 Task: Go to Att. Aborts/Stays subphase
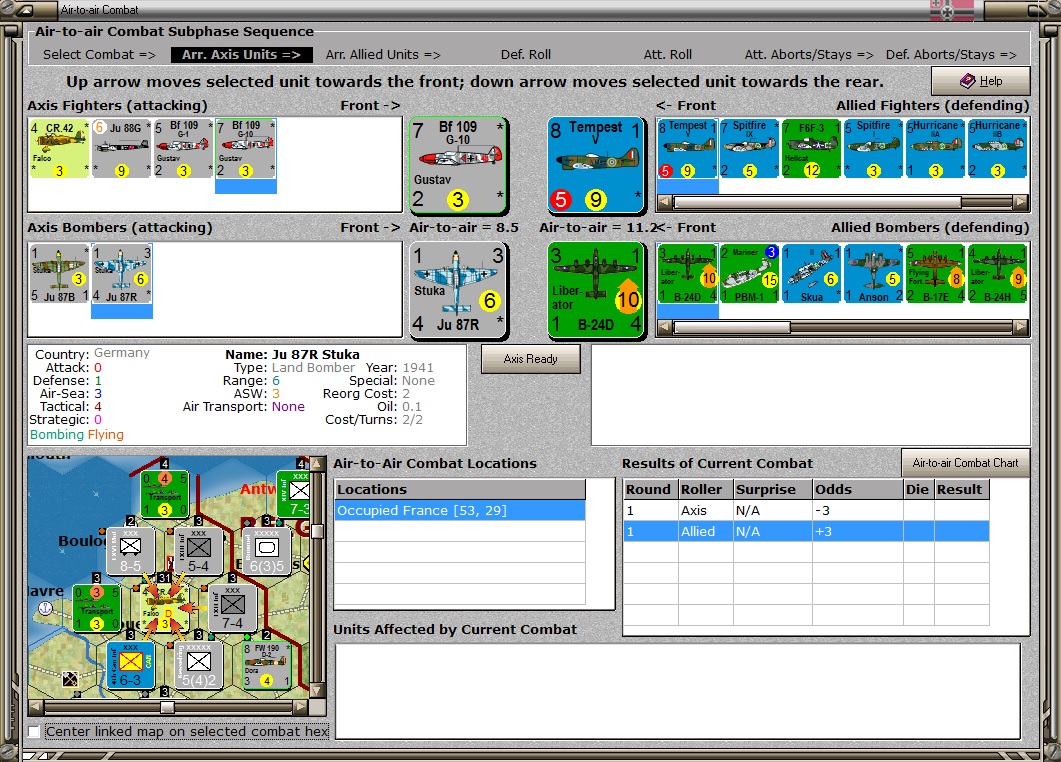(809, 55)
